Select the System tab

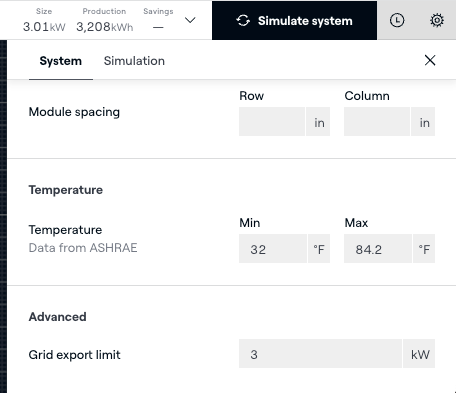tap(61, 61)
